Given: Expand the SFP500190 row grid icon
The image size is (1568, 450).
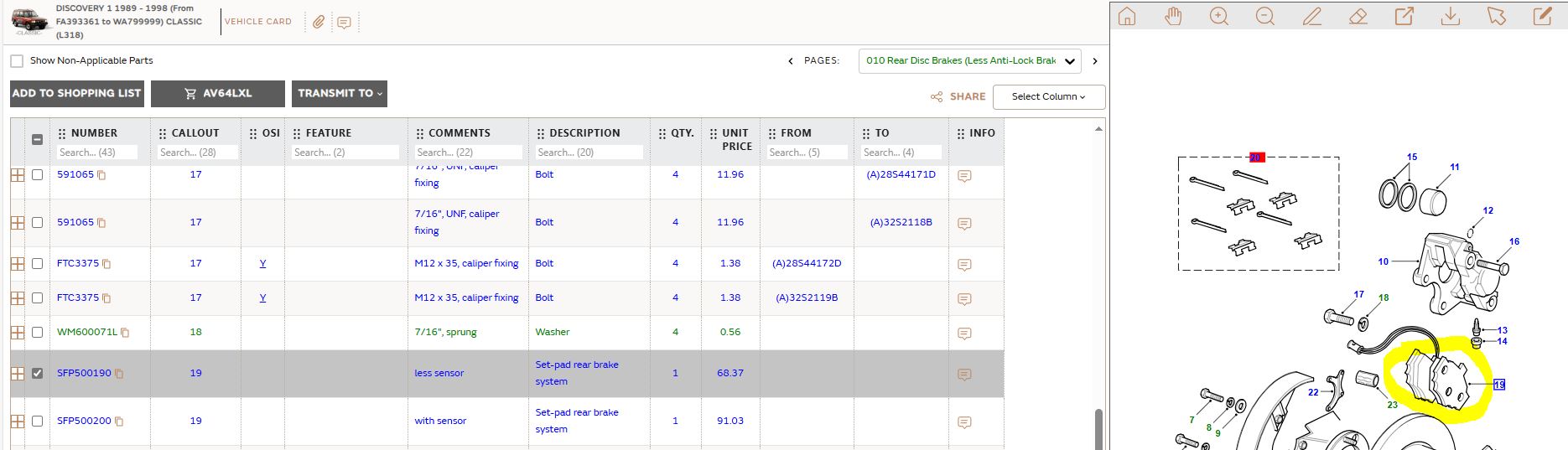Looking at the screenshot, I should tap(17, 374).
